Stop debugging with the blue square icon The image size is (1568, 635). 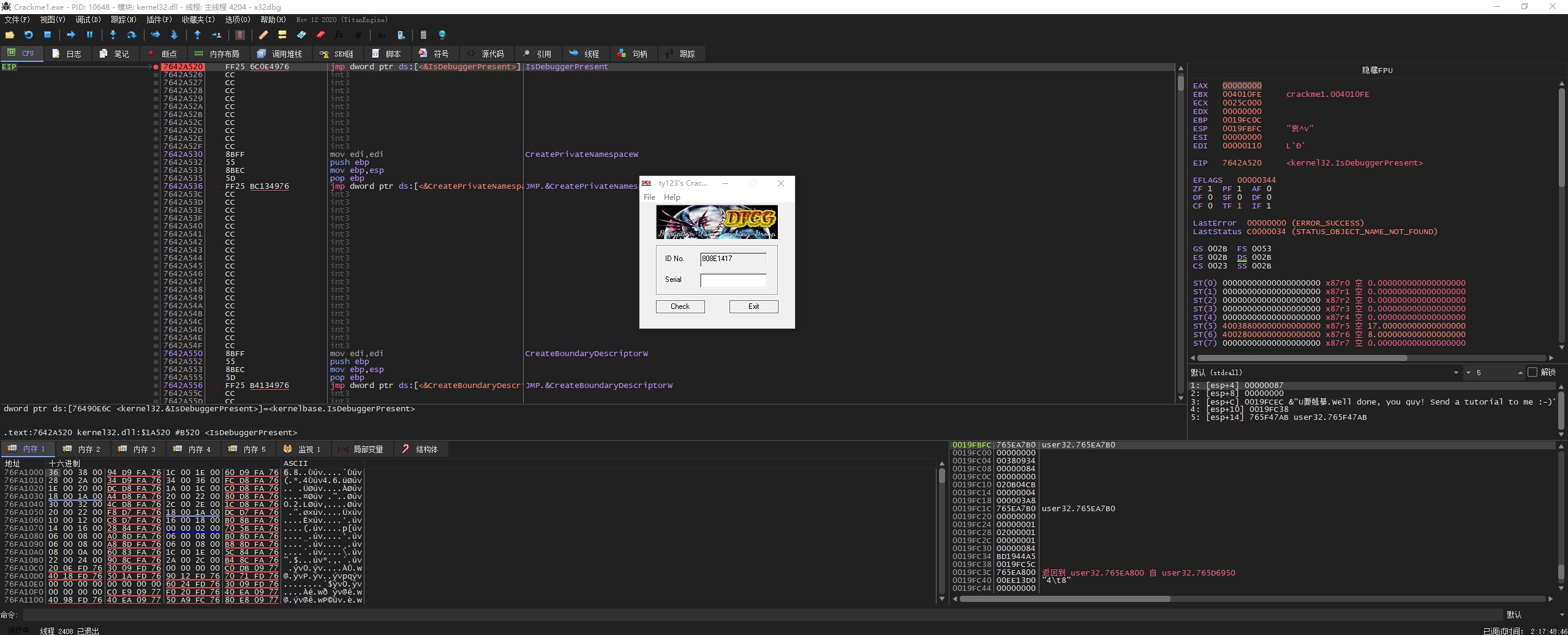pyautogui.click(x=47, y=35)
